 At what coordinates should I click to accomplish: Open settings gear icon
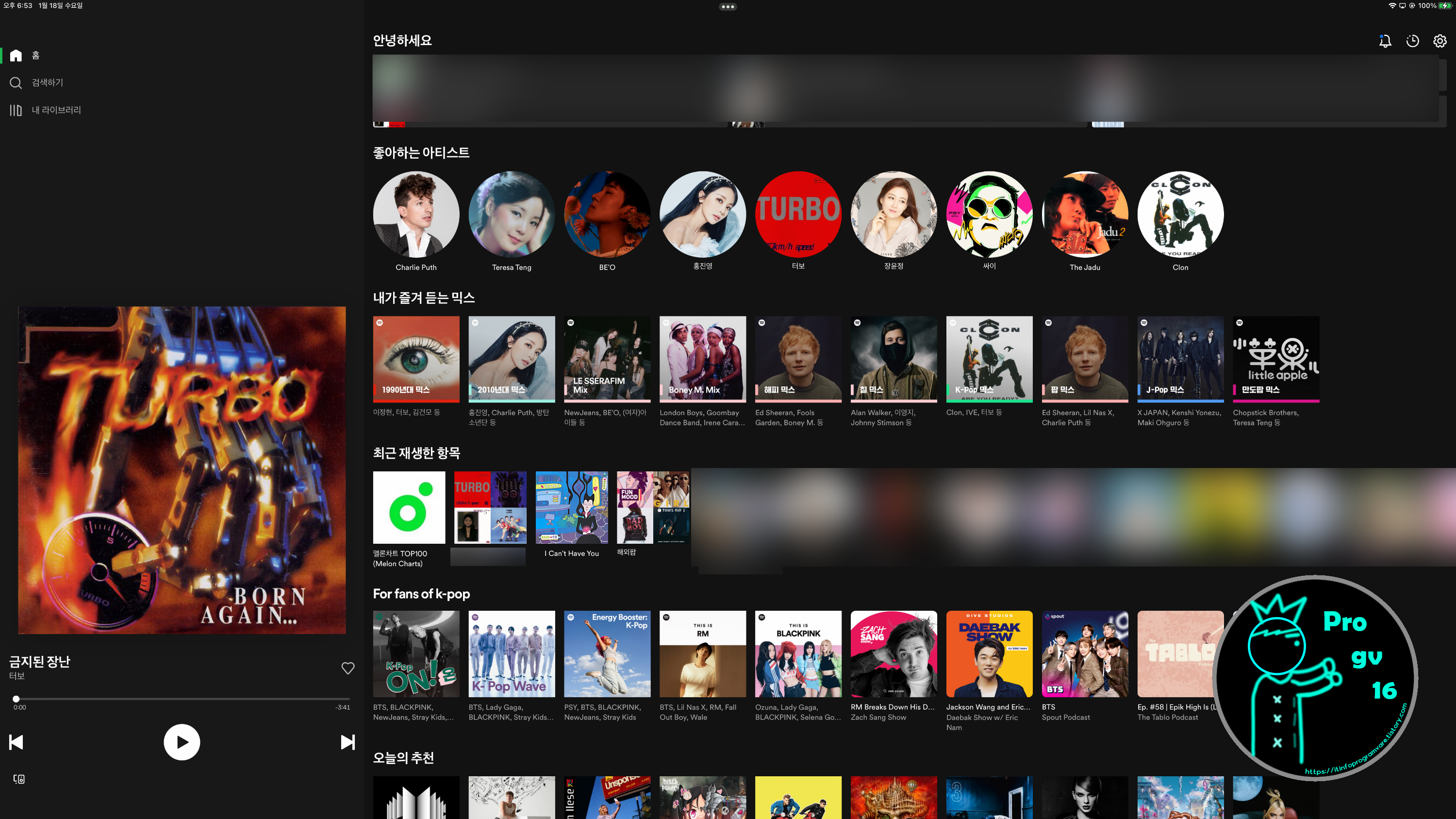pos(1439,41)
